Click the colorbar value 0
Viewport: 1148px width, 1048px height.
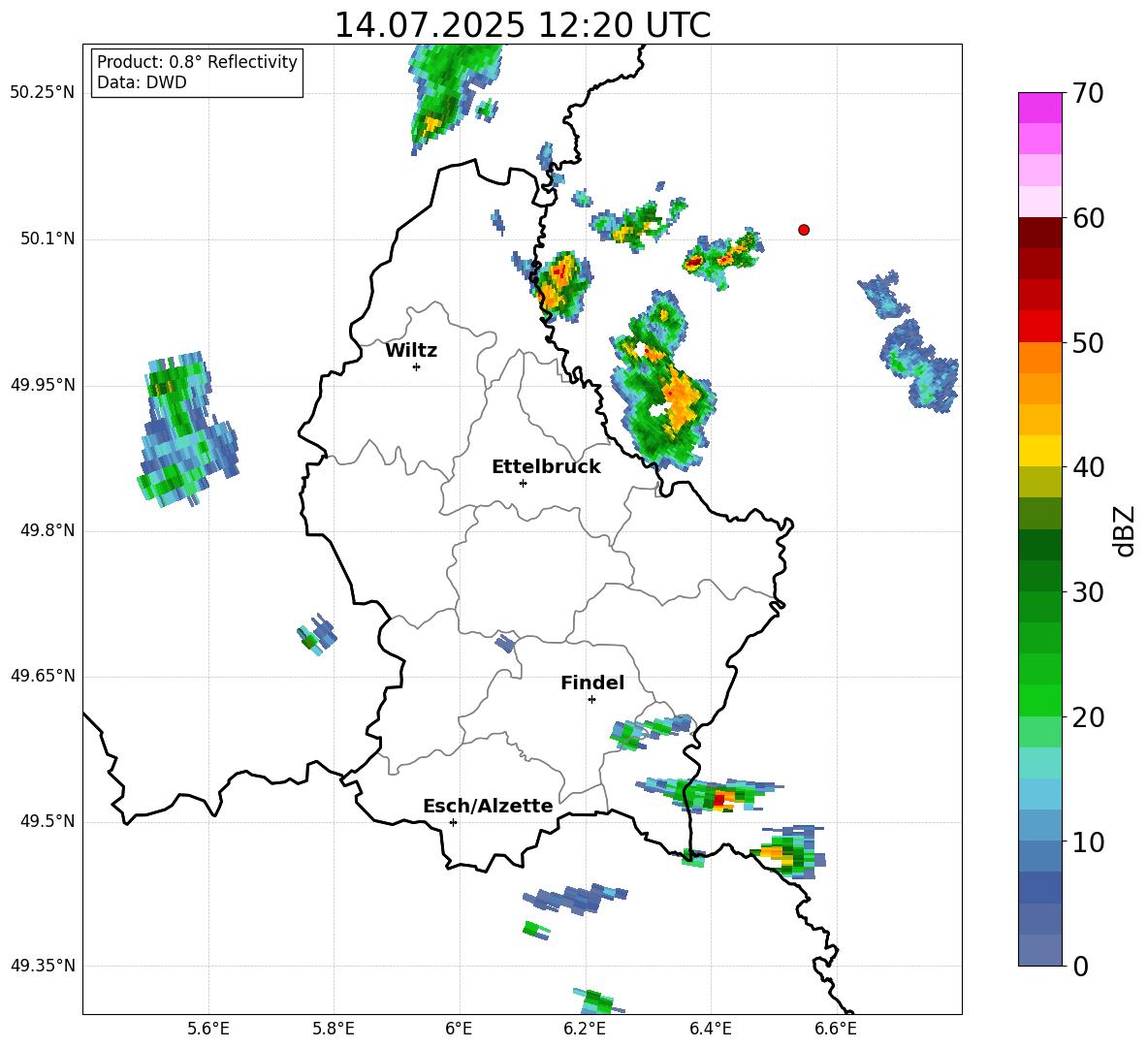(x=1081, y=966)
